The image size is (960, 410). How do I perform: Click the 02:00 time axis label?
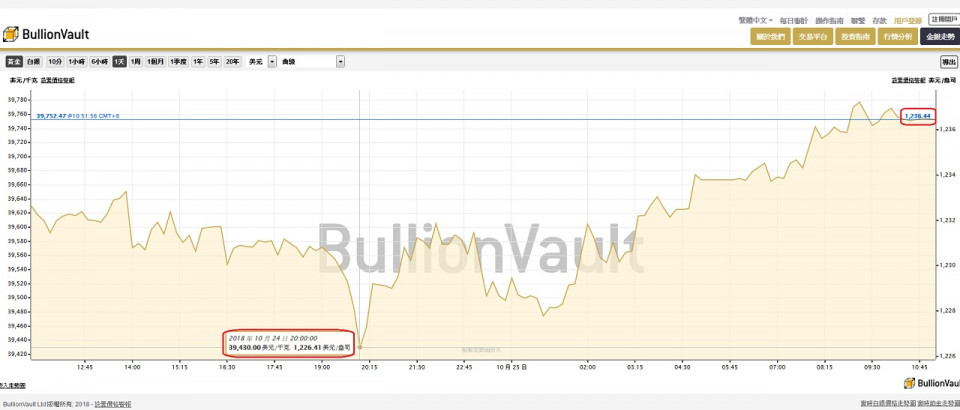coord(587,367)
